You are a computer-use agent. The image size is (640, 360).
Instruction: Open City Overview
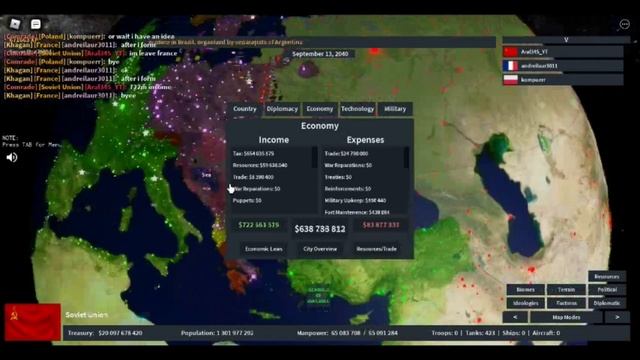point(320,249)
